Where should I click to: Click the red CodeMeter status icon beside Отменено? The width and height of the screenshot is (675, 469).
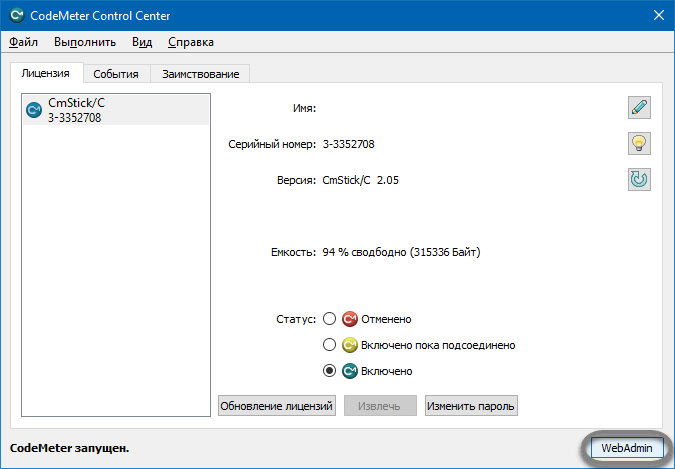pyautogui.click(x=350, y=319)
